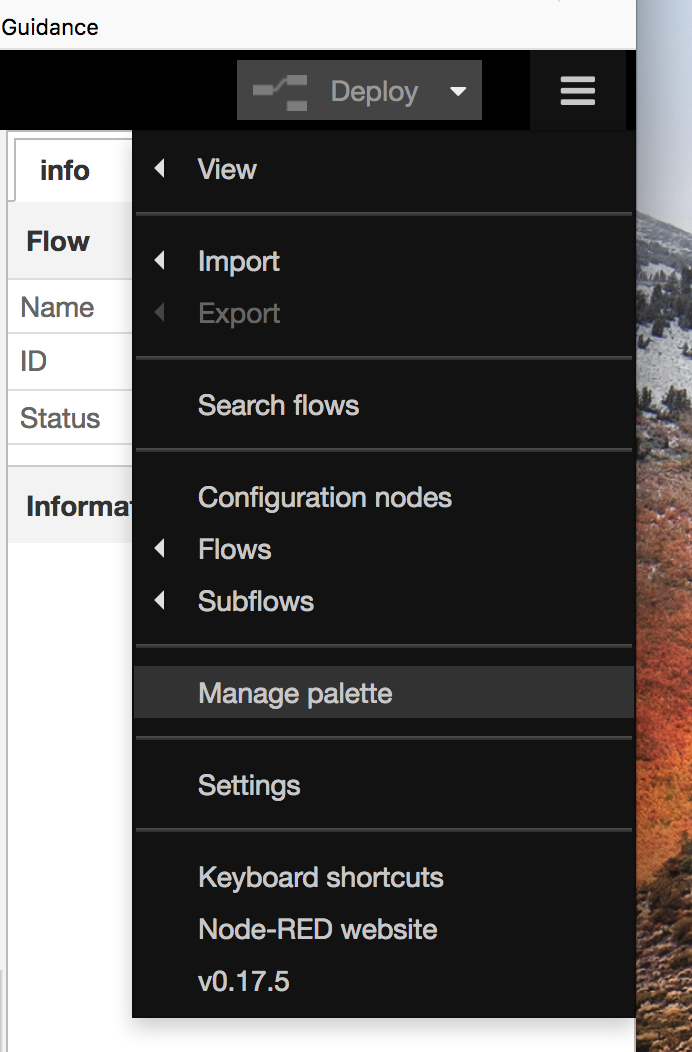
Task: Open the Node-RED website link
Action: coord(318,929)
